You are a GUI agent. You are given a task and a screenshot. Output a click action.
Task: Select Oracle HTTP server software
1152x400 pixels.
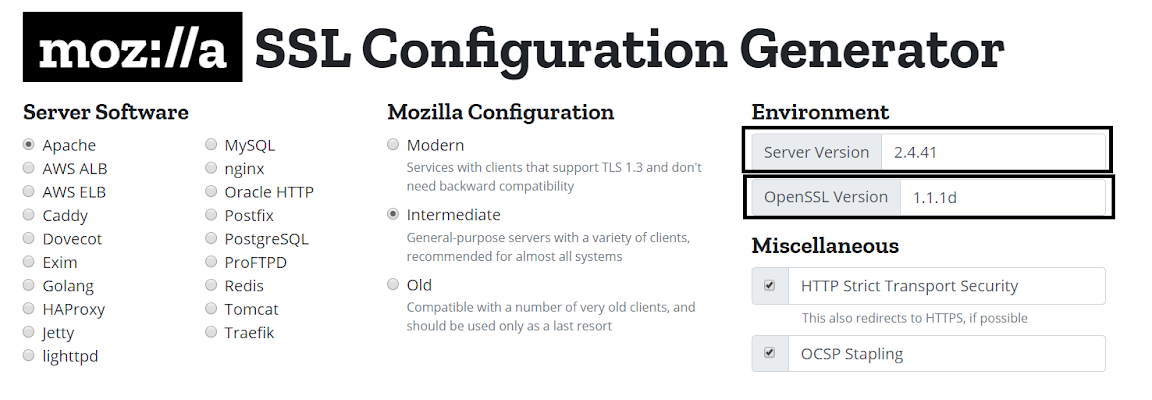[211, 192]
